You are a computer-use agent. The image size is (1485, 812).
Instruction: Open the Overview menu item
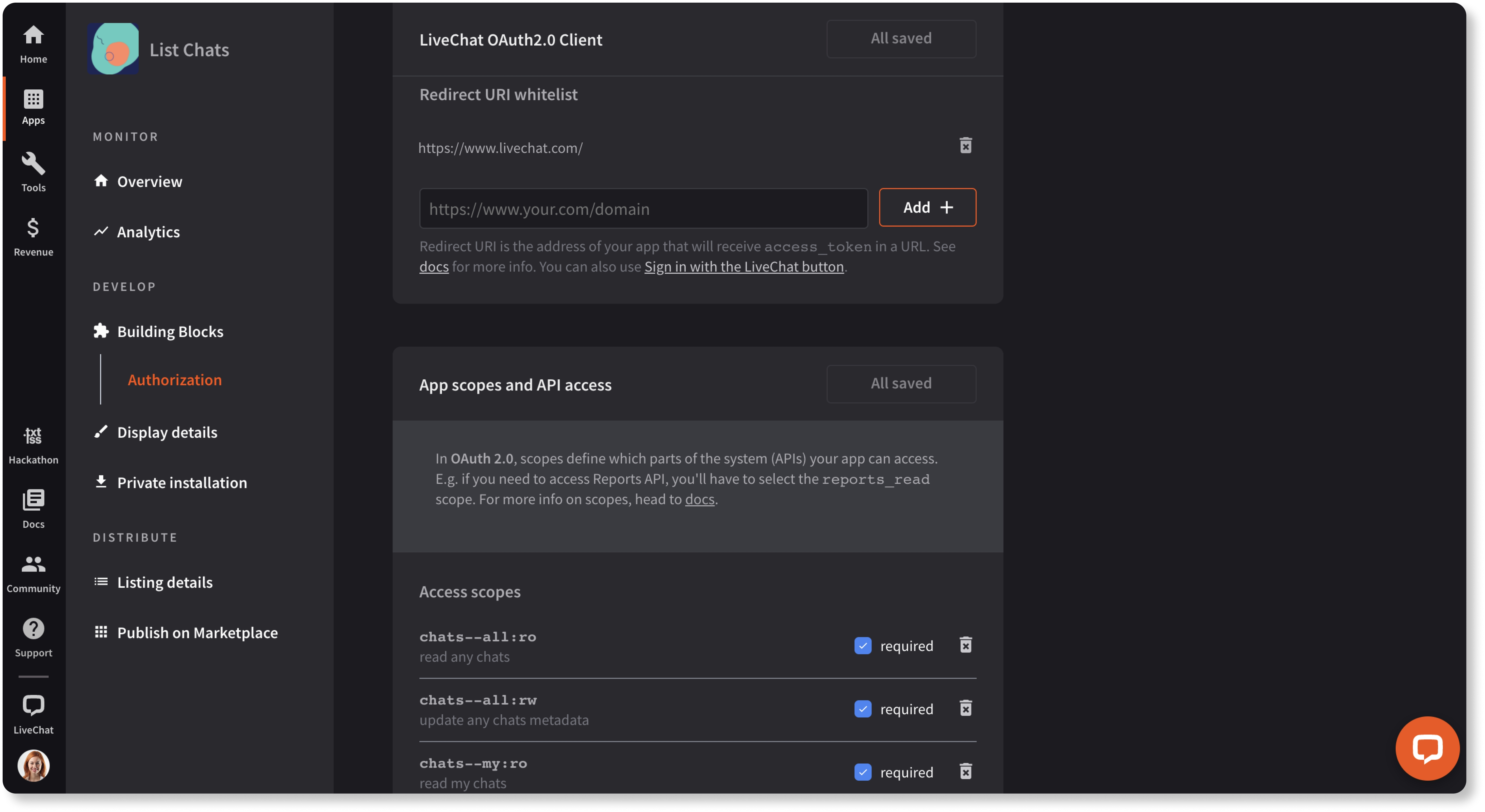[138, 182]
